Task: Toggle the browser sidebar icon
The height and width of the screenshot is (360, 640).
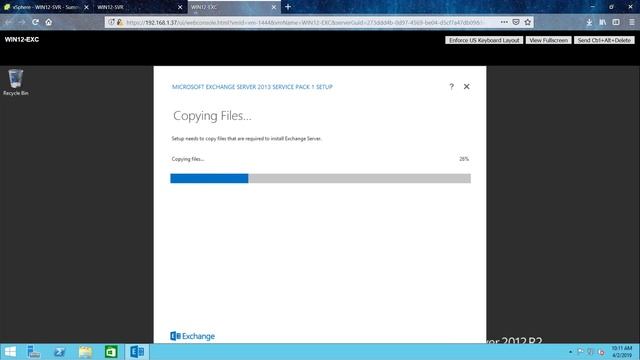Action: pos(616,22)
